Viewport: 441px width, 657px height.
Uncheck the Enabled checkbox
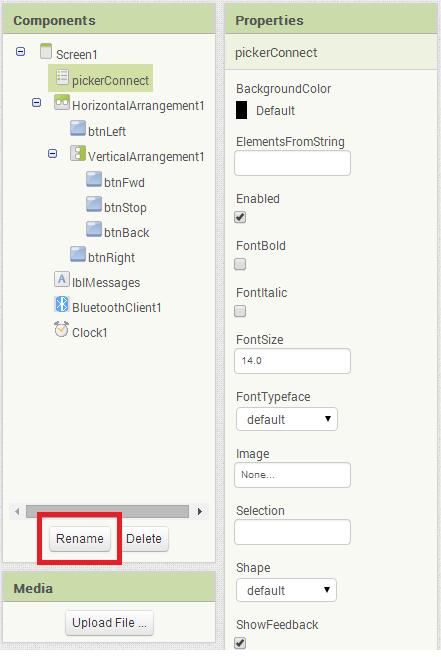(240, 217)
